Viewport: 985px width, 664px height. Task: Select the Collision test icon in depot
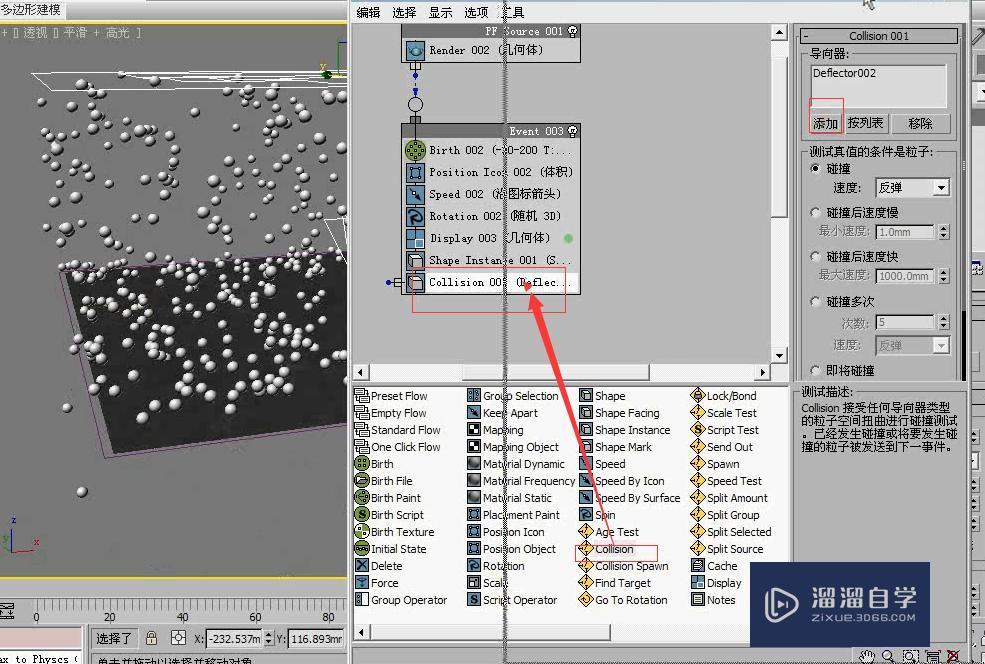point(586,548)
